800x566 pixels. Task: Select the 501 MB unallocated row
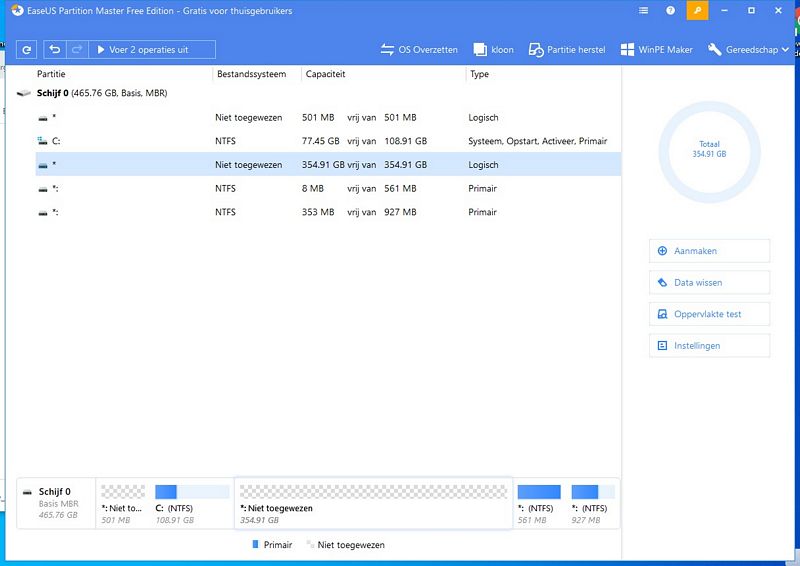click(328, 117)
